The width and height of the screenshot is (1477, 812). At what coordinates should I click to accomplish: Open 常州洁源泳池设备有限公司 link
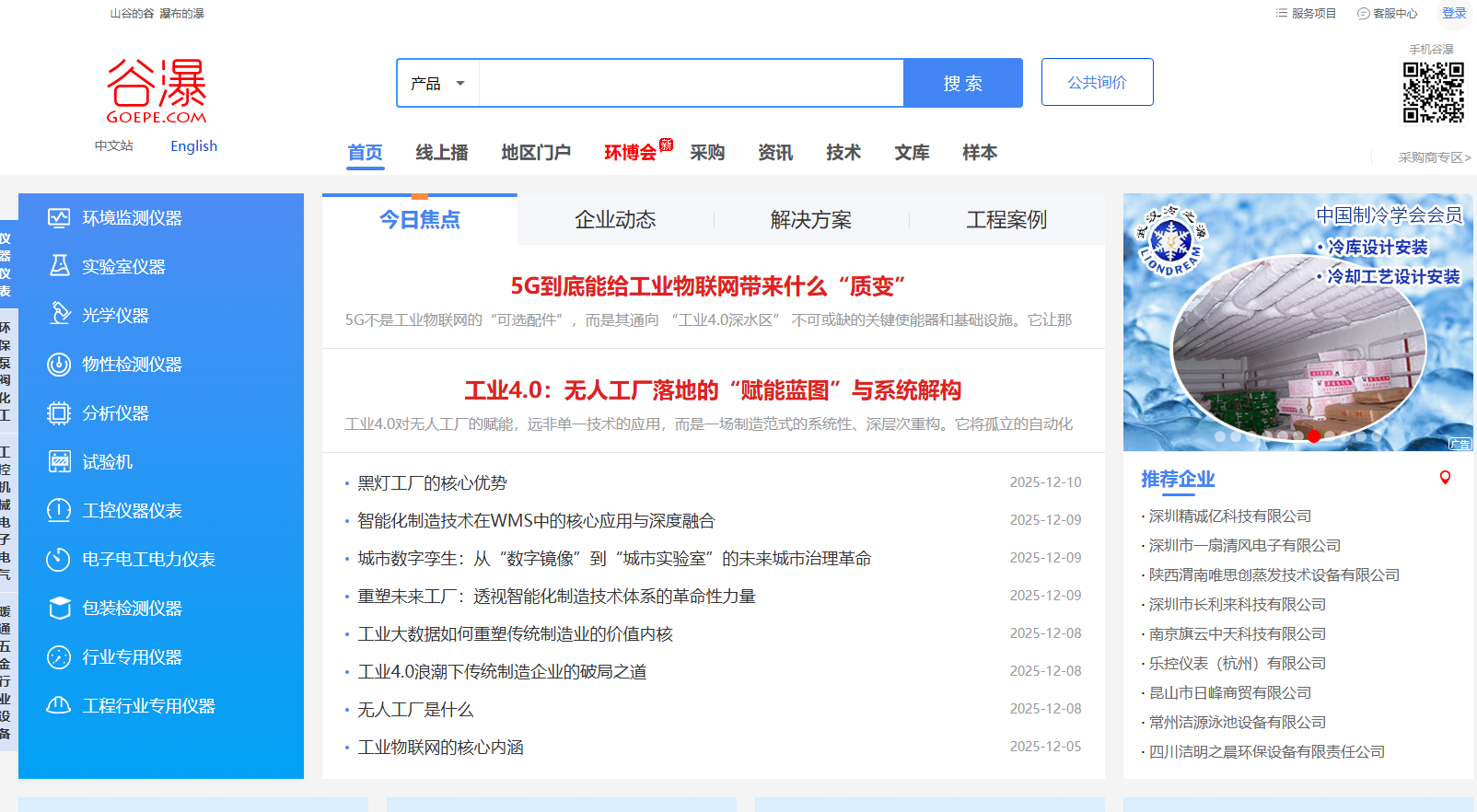(1238, 723)
